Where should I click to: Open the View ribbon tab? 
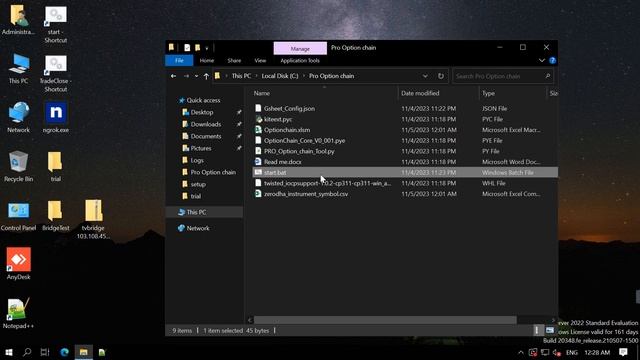[260, 60]
